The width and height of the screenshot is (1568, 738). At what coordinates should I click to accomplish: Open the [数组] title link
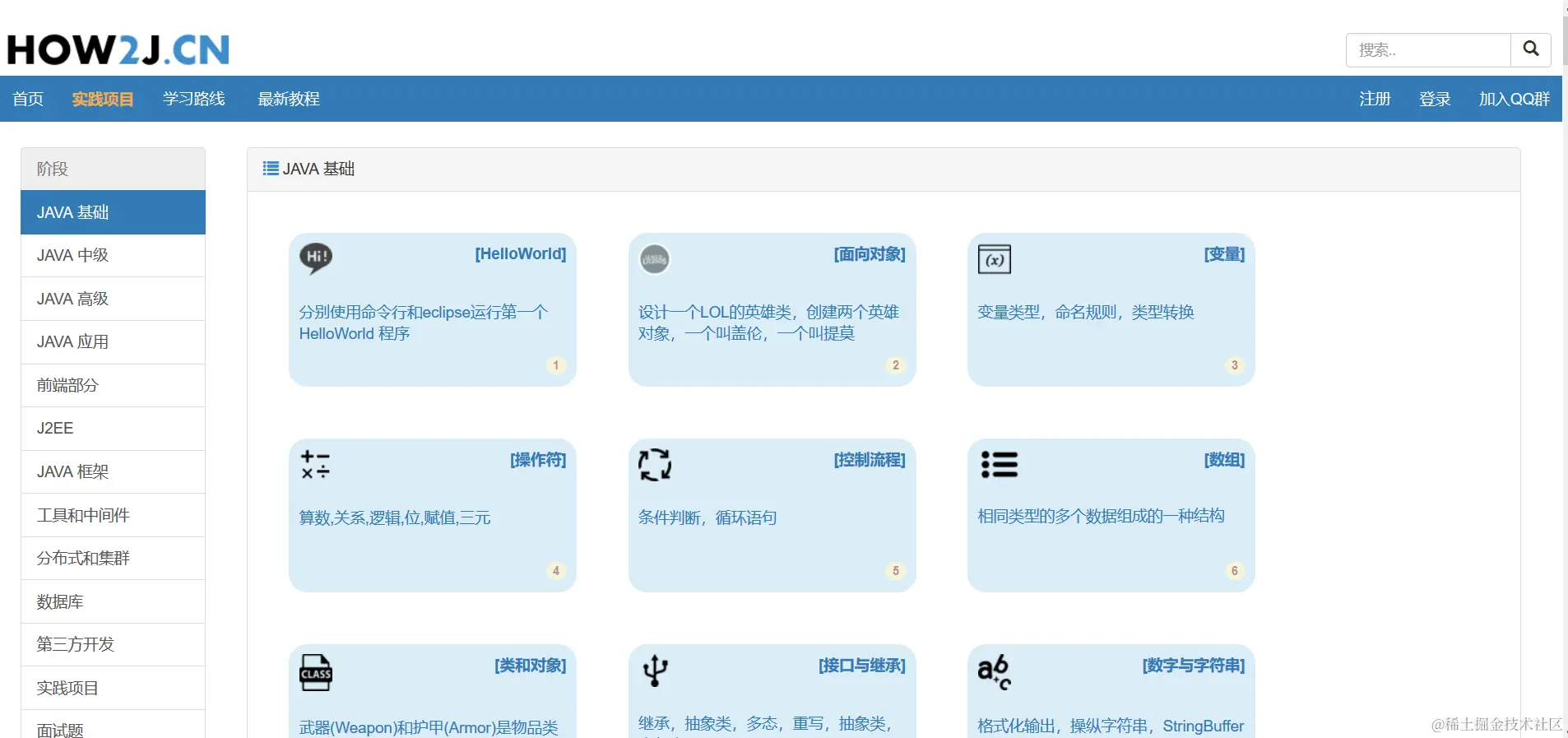point(1224,460)
